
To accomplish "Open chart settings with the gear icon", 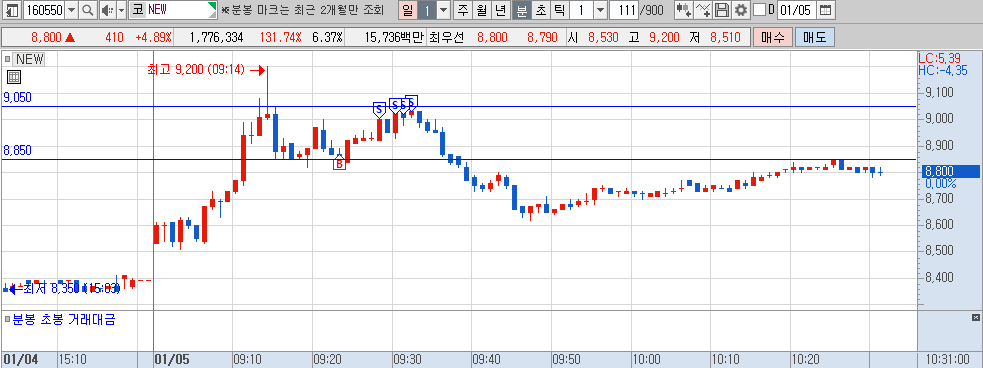I will (x=741, y=10).
